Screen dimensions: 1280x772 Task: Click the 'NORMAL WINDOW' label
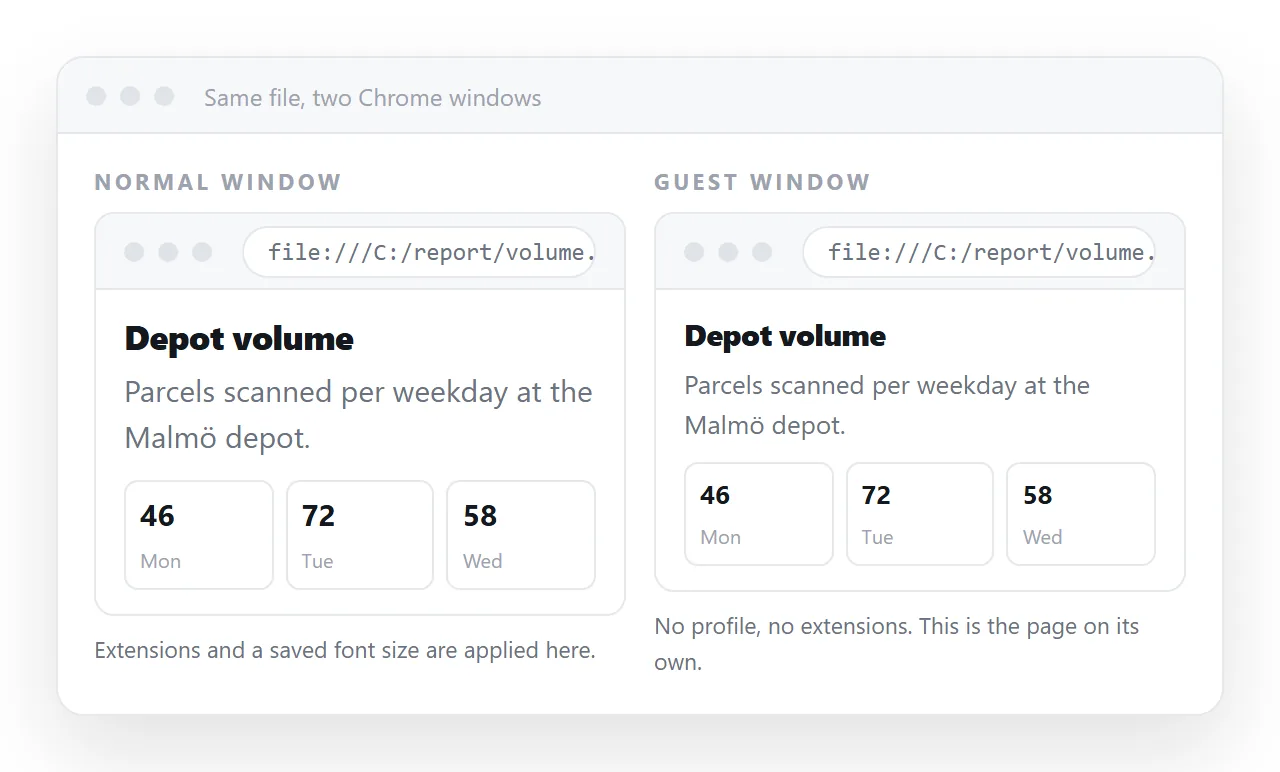point(218,182)
